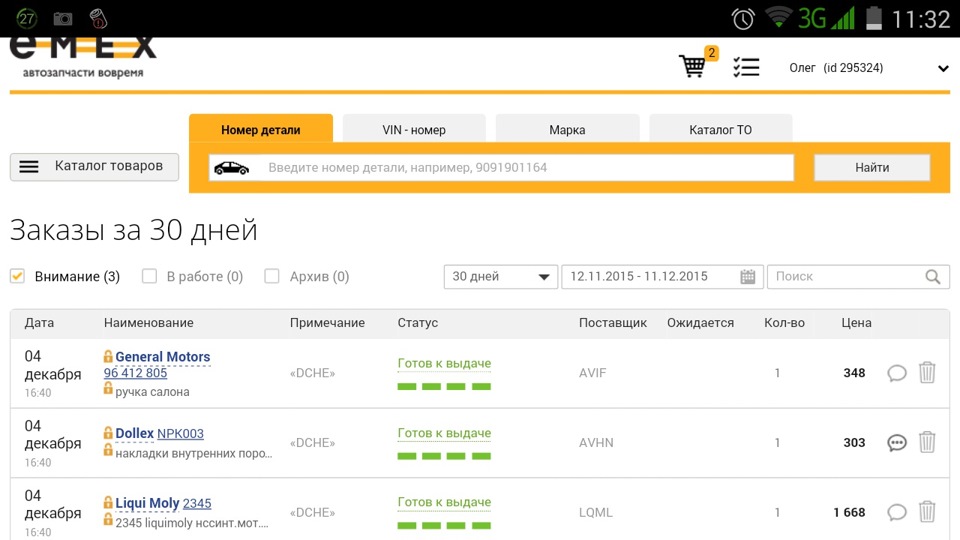
Task: Open the checklist orders icon
Action: [x=746, y=67]
